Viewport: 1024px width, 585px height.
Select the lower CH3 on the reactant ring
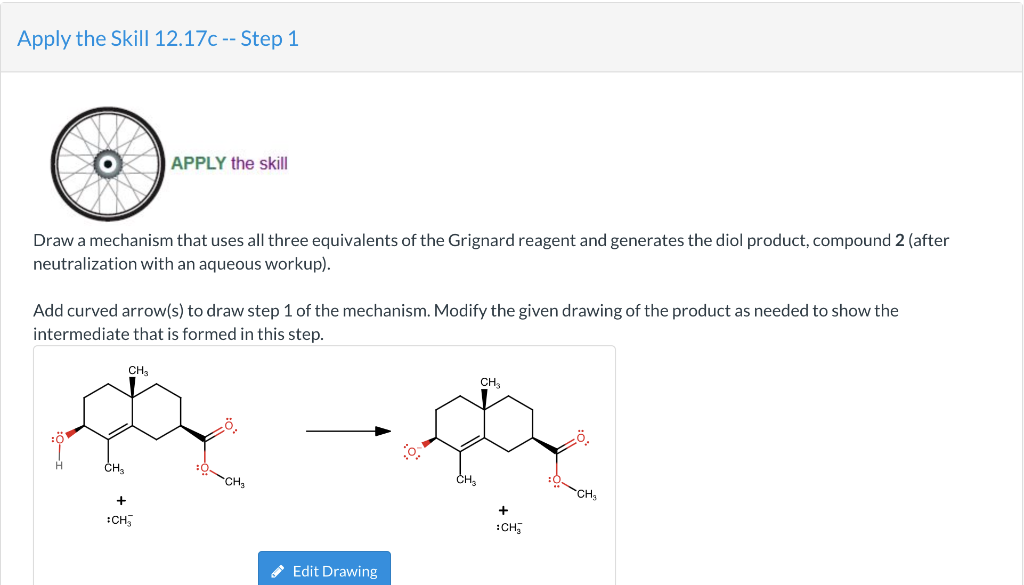click(114, 469)
